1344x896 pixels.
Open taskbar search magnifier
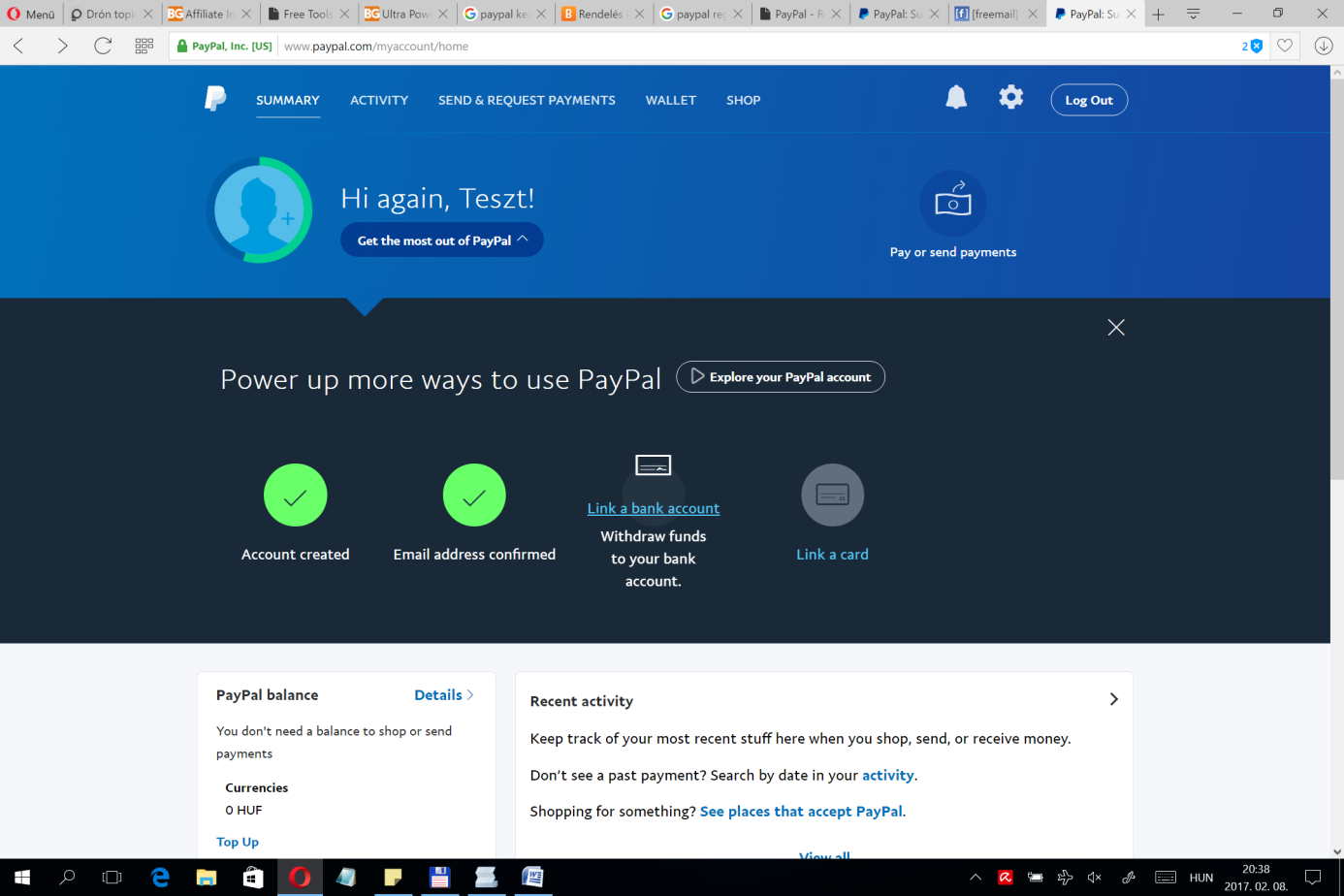[67, 878]
